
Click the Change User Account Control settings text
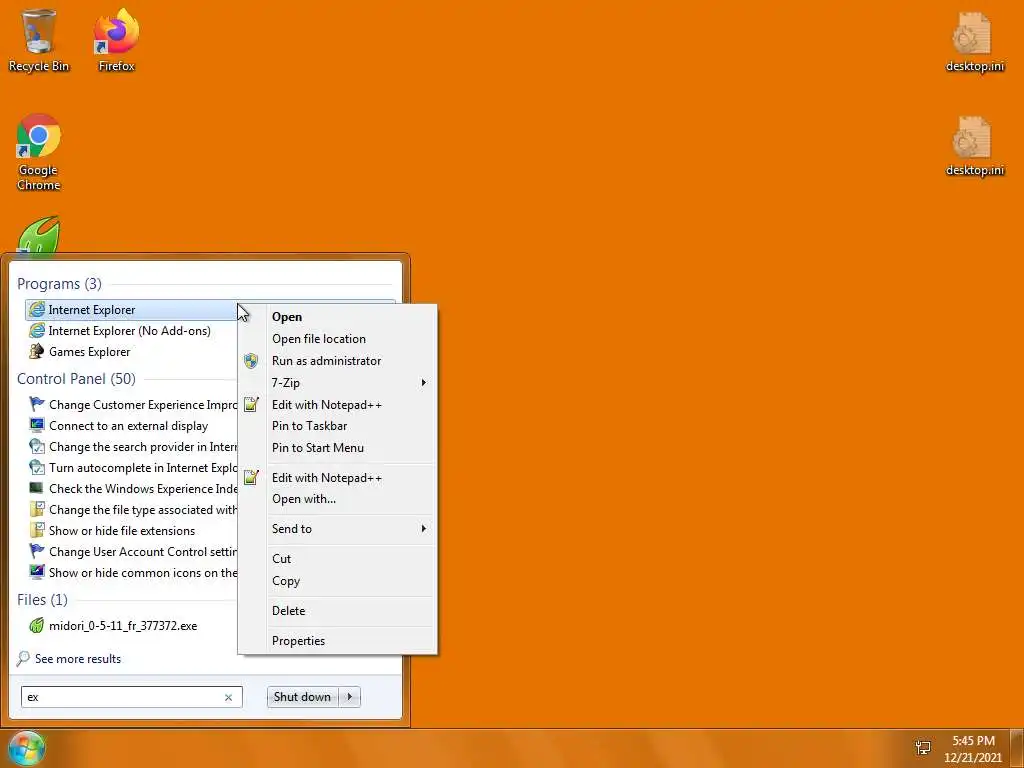pyautogui.click(x=143, y=552)
